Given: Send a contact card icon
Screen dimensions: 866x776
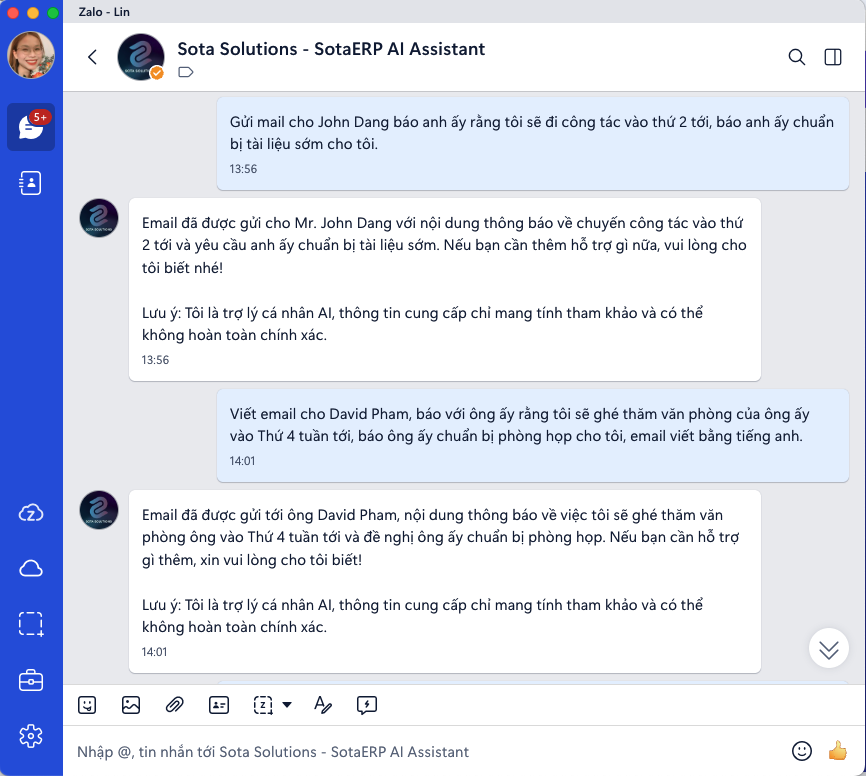Looking at the screenshot, I should click(x=219, y=705).
